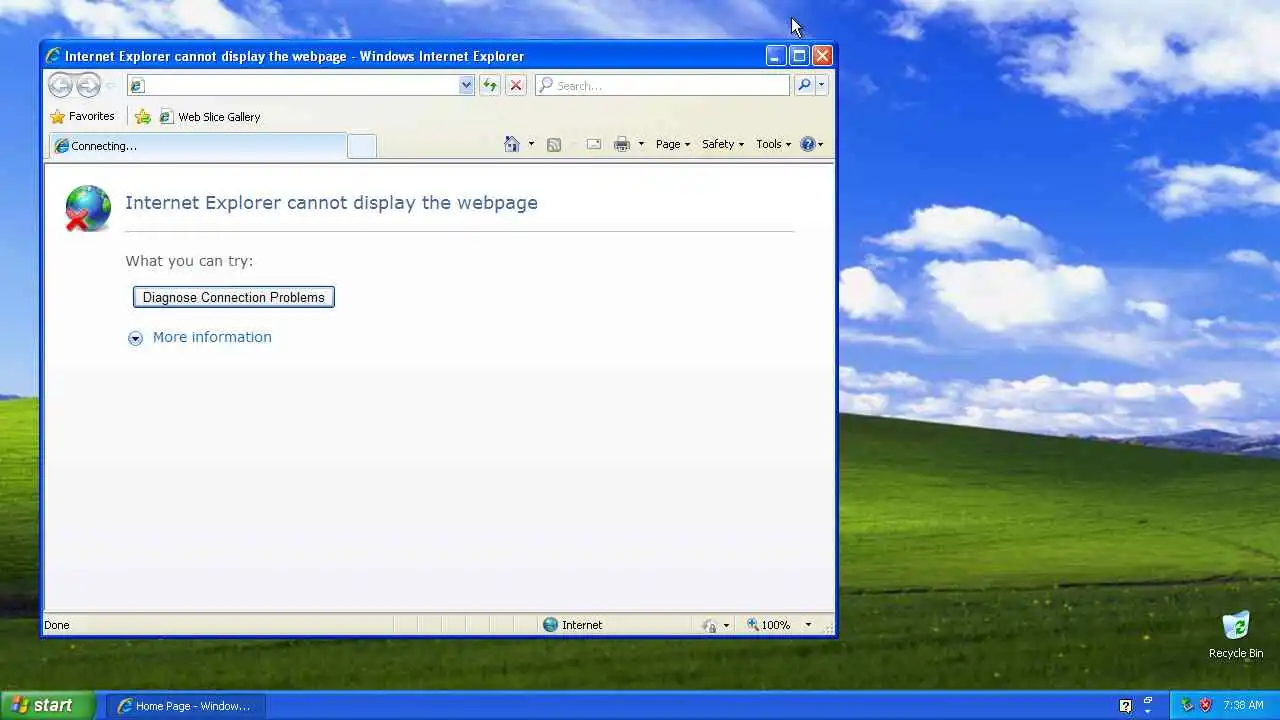The width and height of the screenshot is (1280, 720).
Task: Click the red Stop loading button
Action: tap(516, 85)
